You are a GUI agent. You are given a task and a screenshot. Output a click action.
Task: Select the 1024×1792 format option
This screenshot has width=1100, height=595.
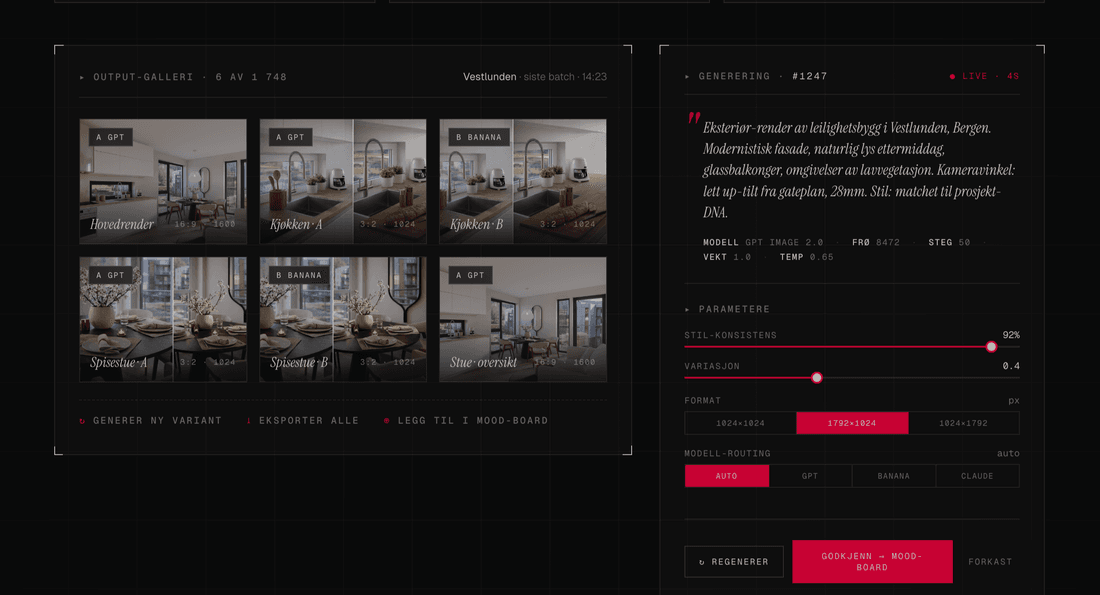coord(963,423)
